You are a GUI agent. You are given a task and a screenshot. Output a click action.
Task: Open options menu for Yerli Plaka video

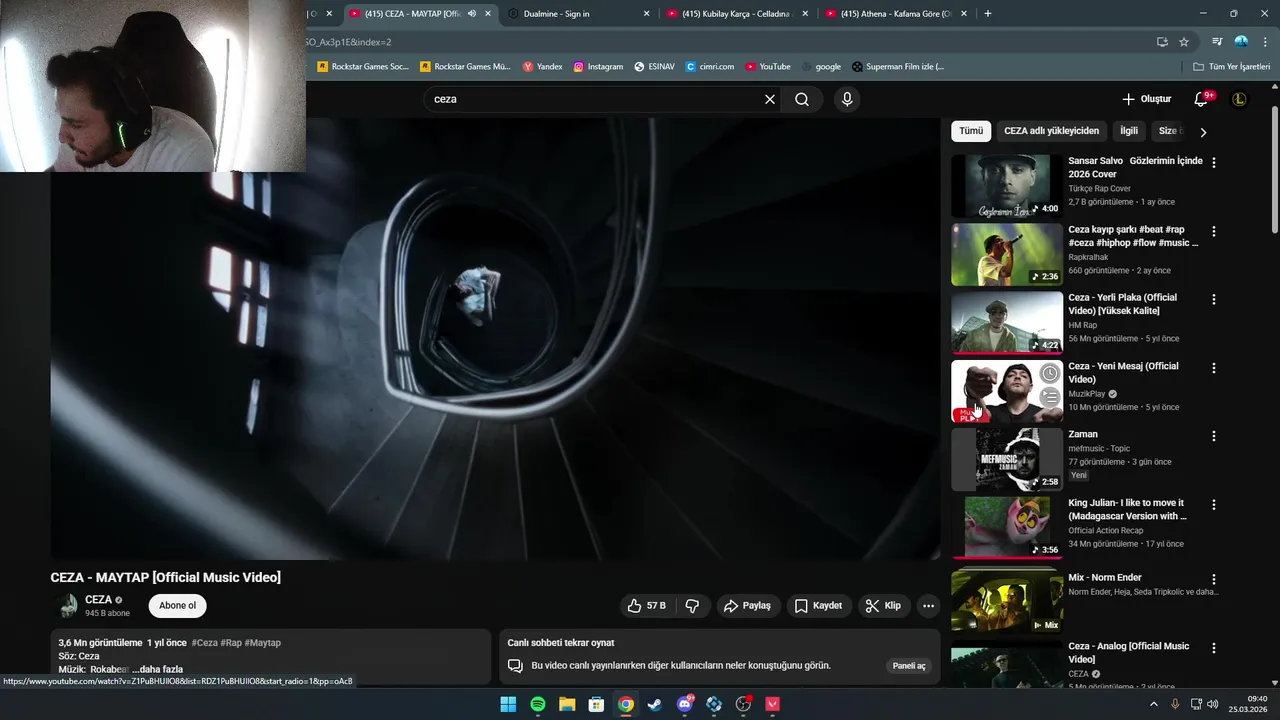coord(1214,299)
